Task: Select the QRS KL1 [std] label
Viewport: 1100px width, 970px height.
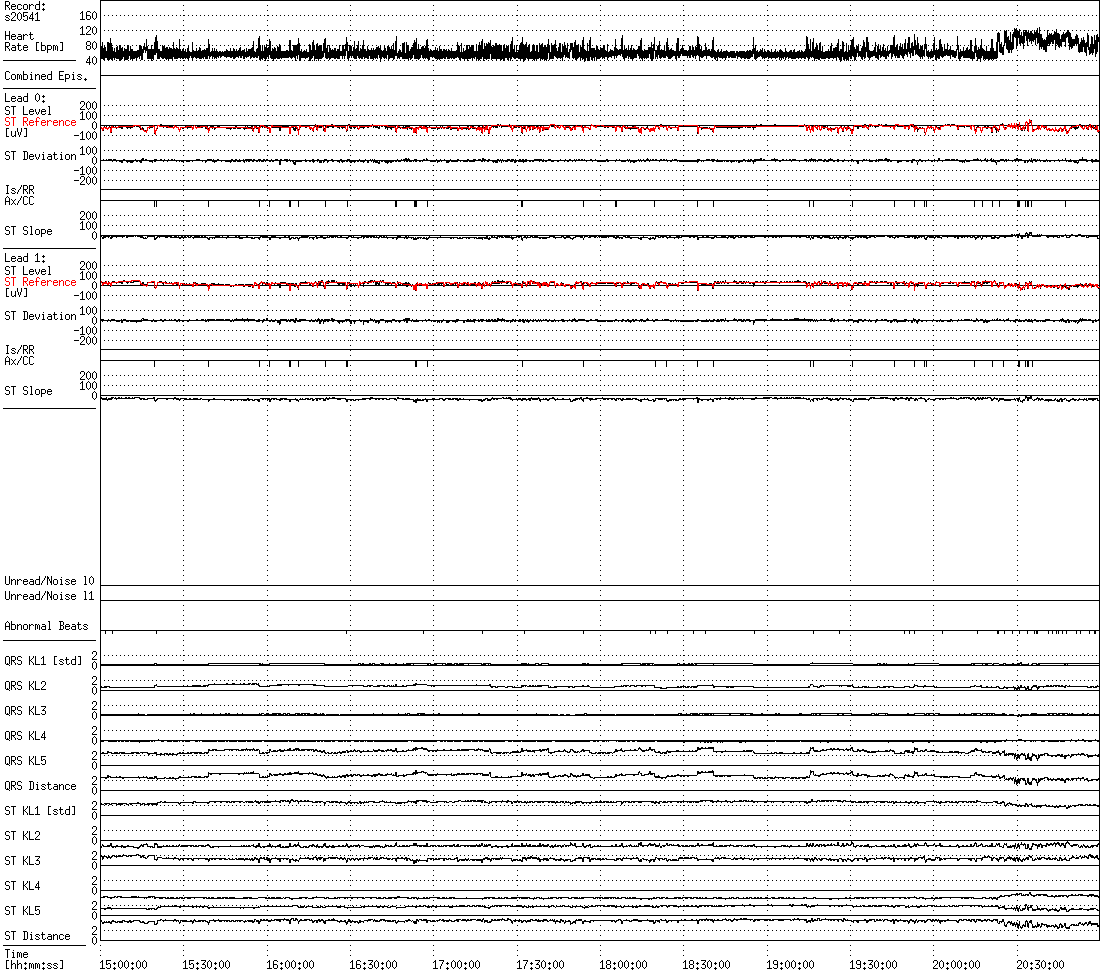Action: tap(43, 661)
